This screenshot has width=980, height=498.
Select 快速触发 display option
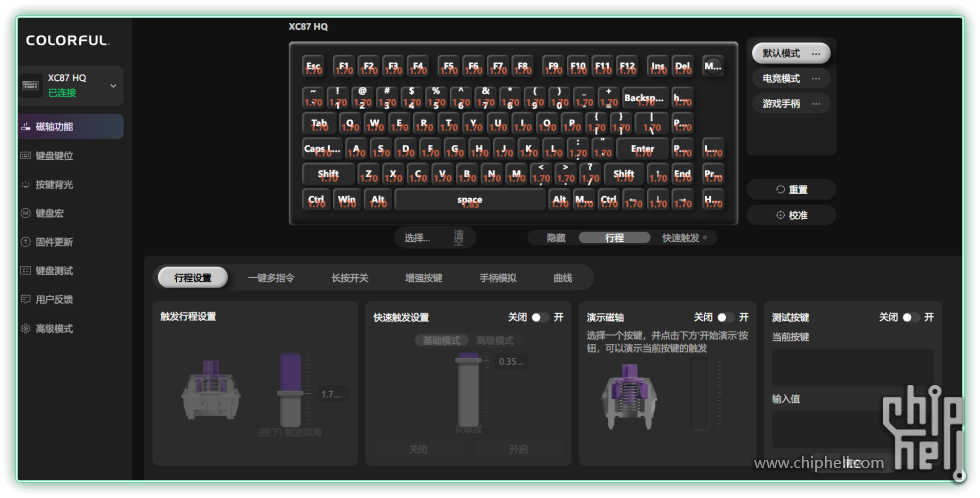[681, 238]
